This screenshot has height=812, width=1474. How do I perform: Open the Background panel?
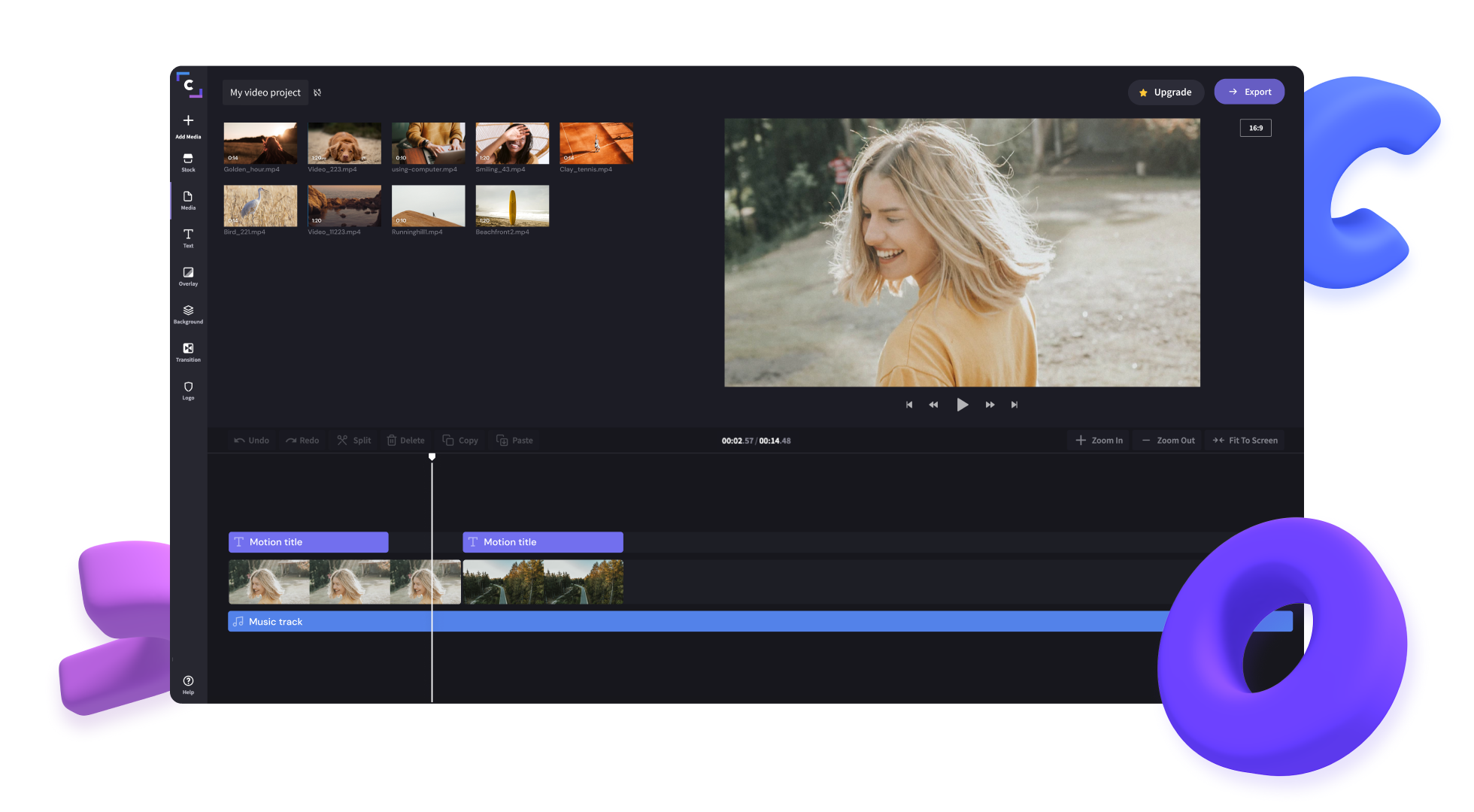[x=188, y=314]
